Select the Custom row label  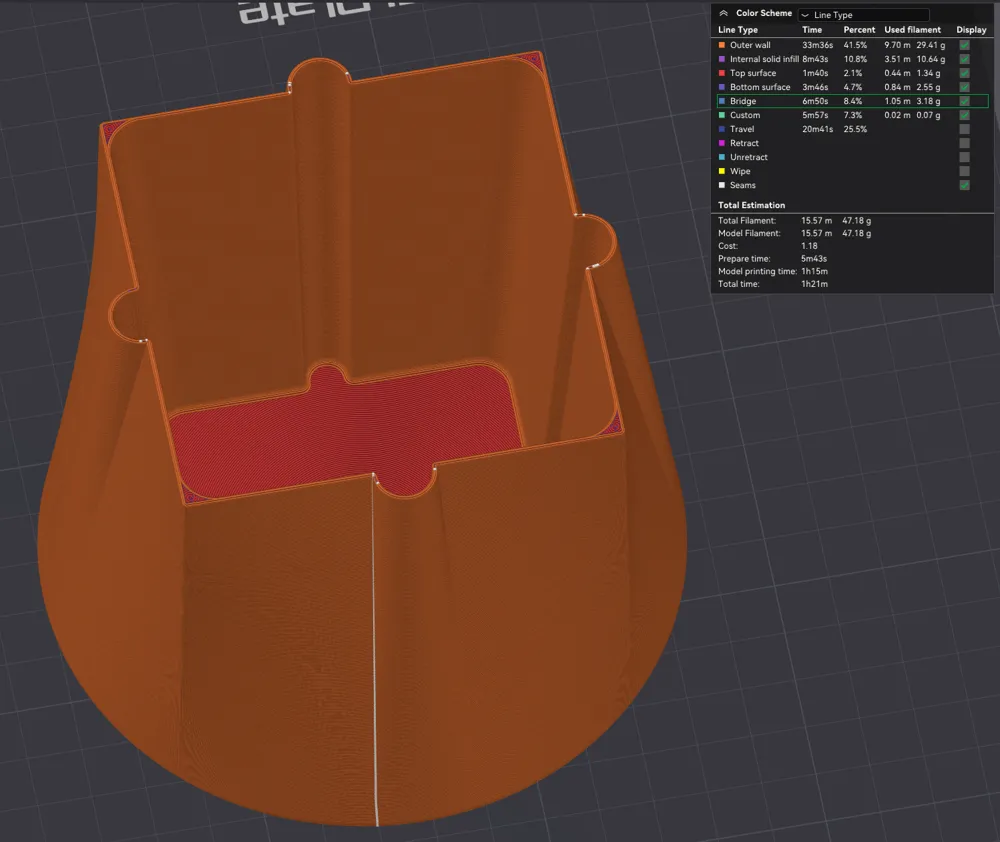[745, 115]
